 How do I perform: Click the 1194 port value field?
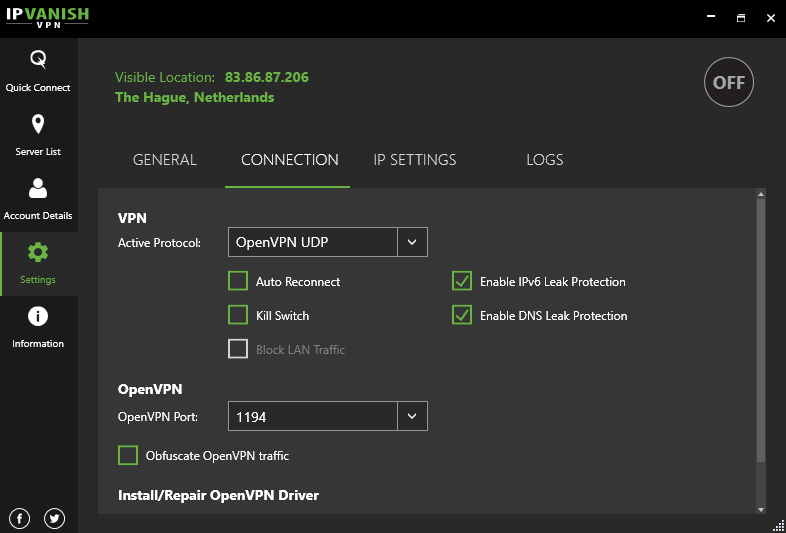point(313,416)
